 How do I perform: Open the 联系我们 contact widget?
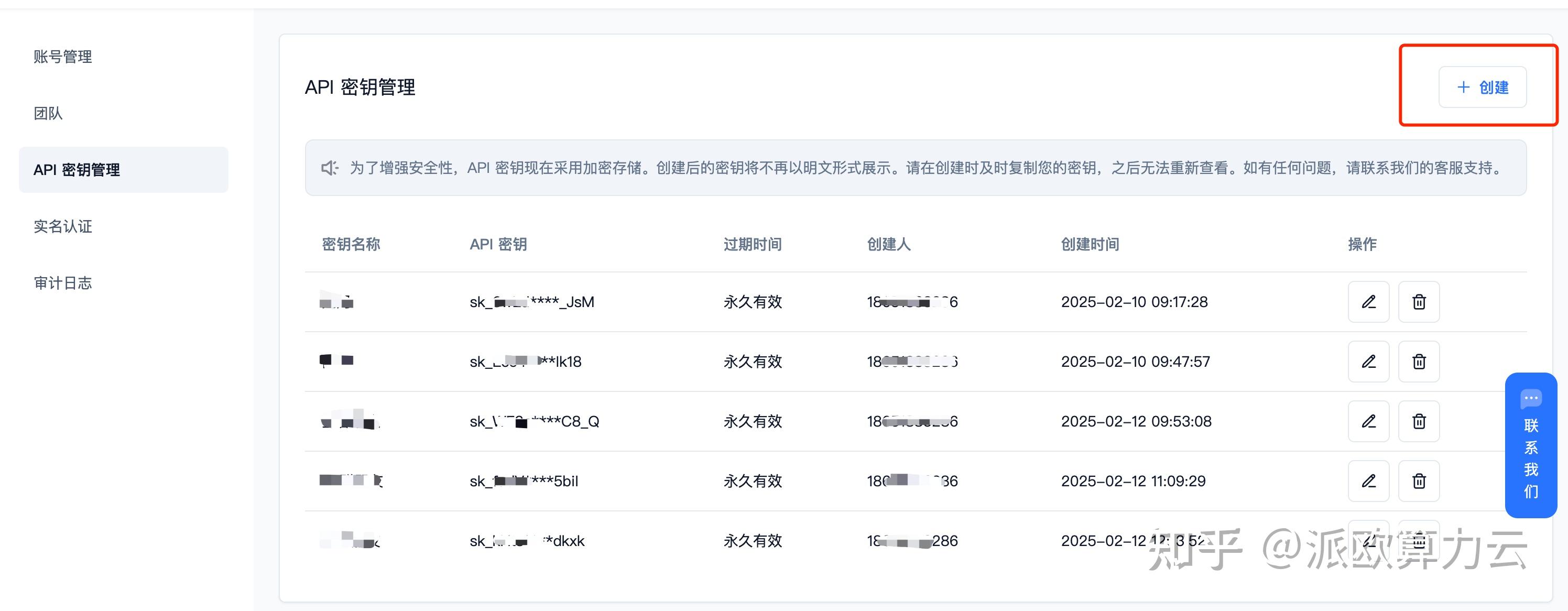(x=1530, y=445)
